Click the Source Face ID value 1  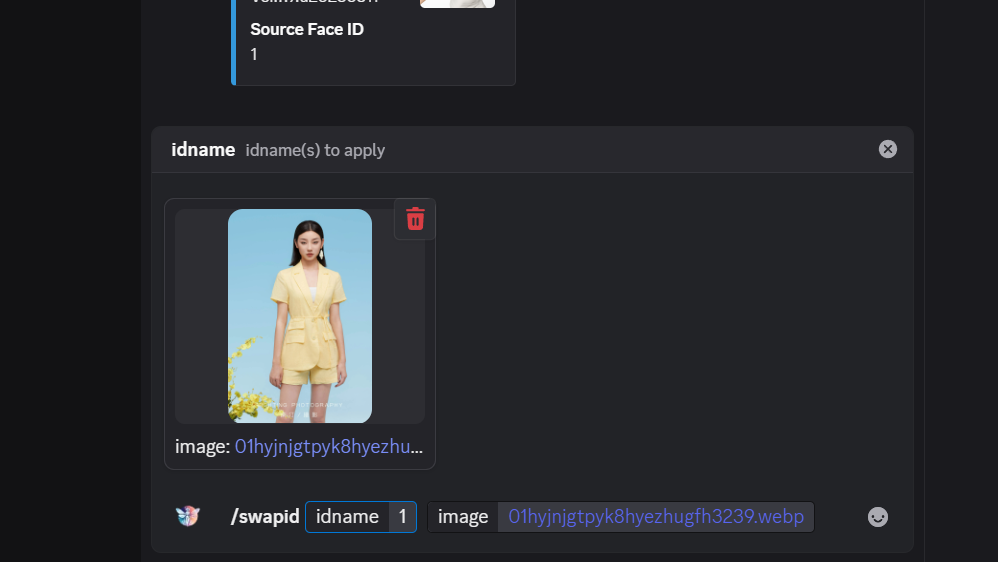[x=254, y=55]
